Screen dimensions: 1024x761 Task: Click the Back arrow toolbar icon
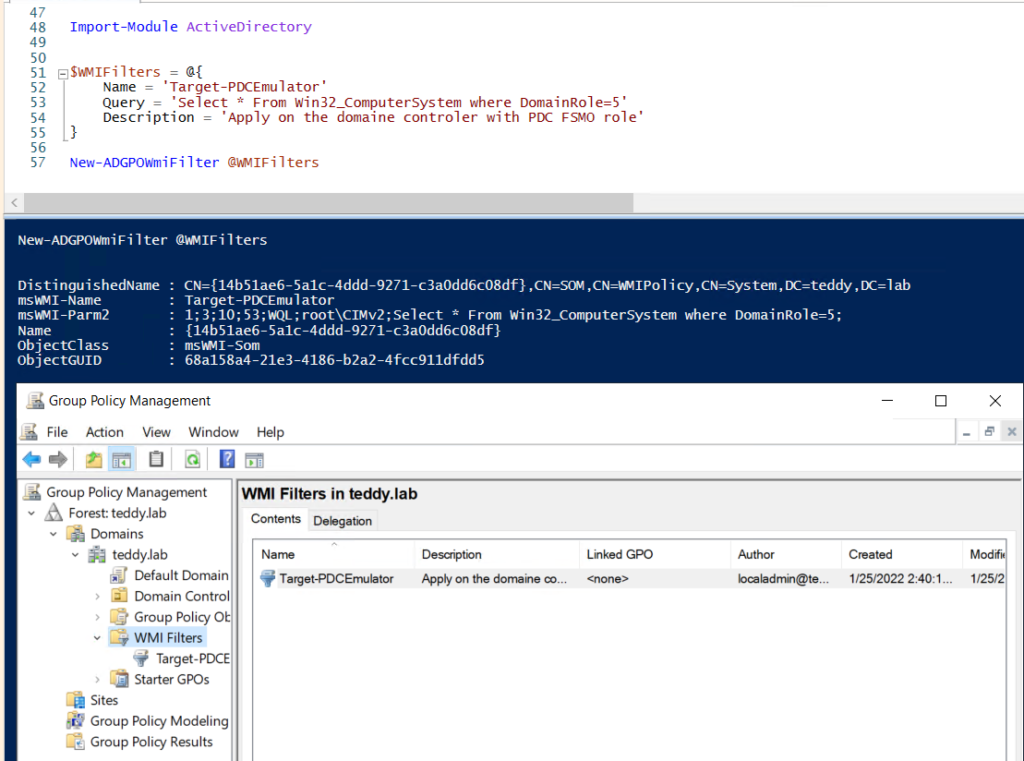coord(31,460)
